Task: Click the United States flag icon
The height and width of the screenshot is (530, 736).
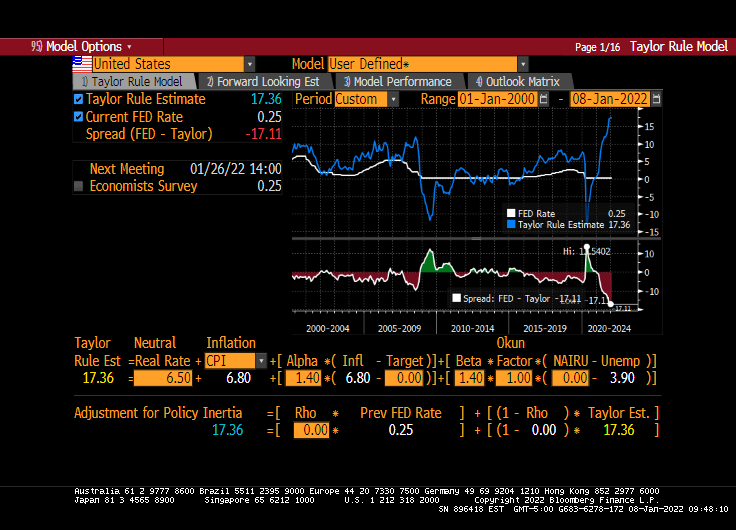Action: point(81,64)
